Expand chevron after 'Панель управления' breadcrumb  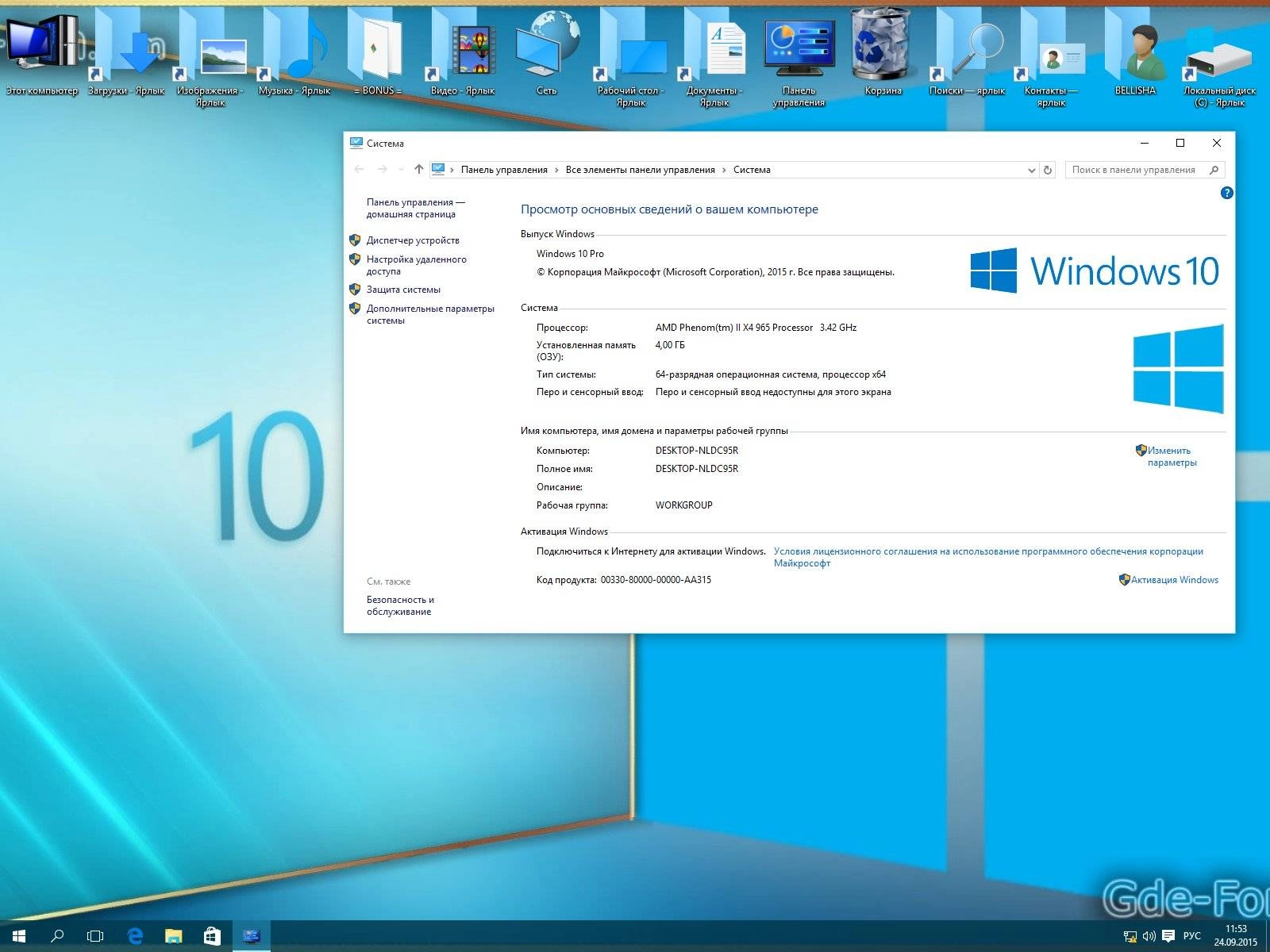pyautogui.click(x=556, y=170)
